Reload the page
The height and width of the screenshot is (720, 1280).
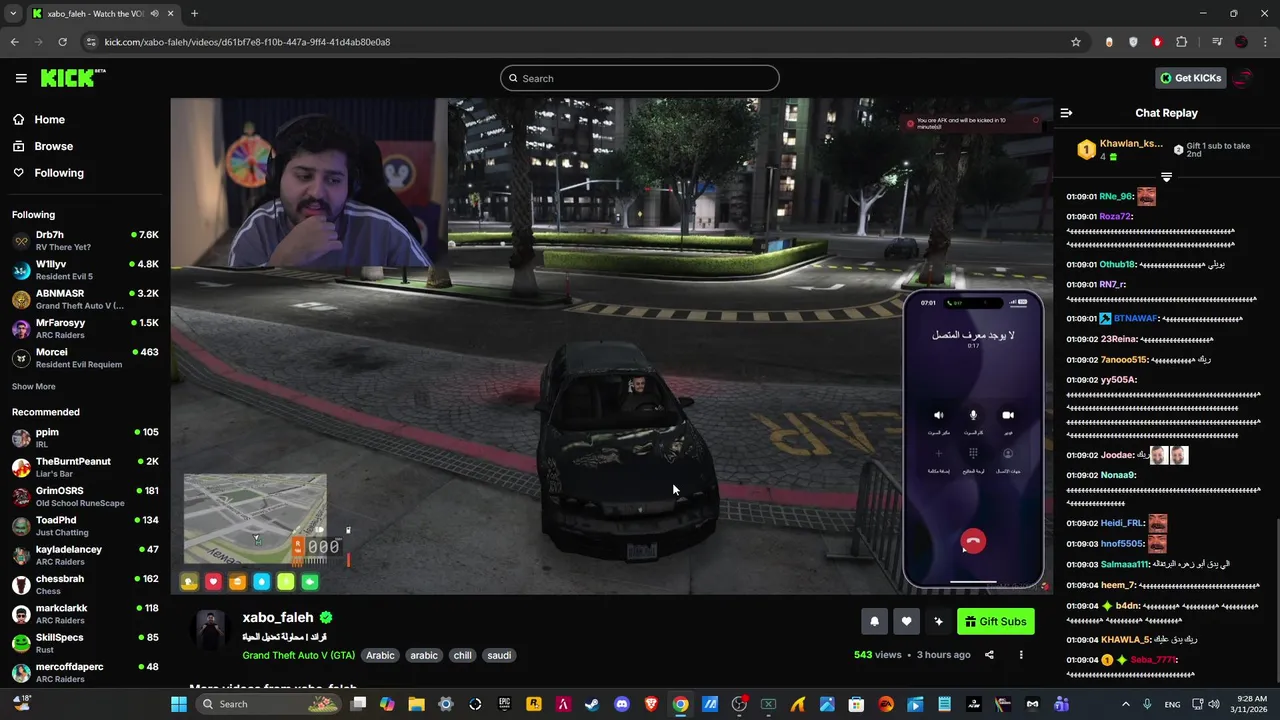click(x=62, y=42)
